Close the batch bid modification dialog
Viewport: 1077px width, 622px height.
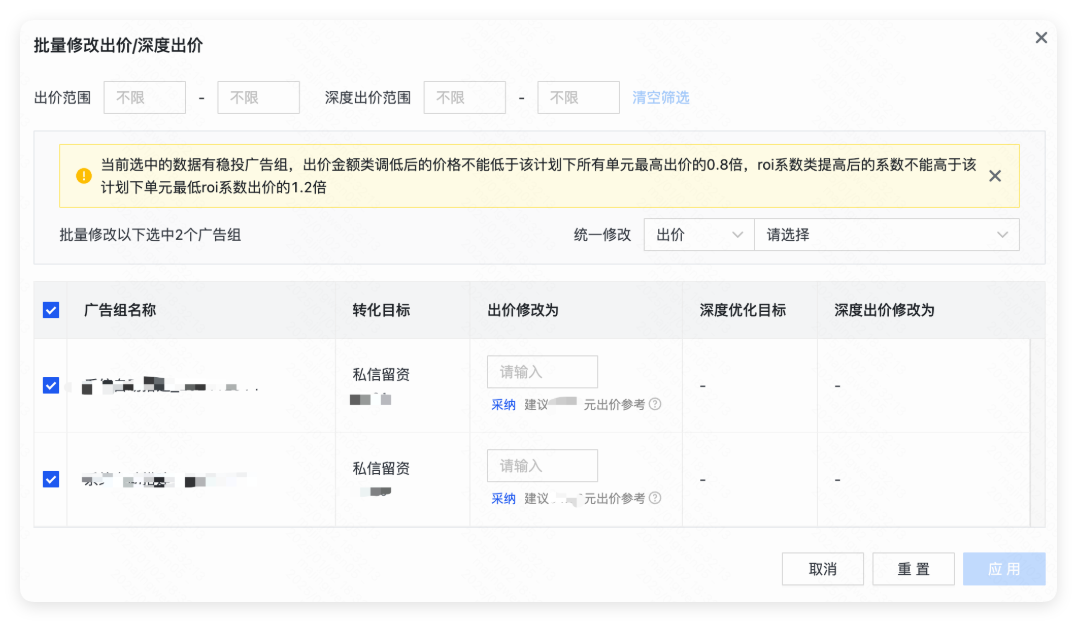pos(1041,38)
